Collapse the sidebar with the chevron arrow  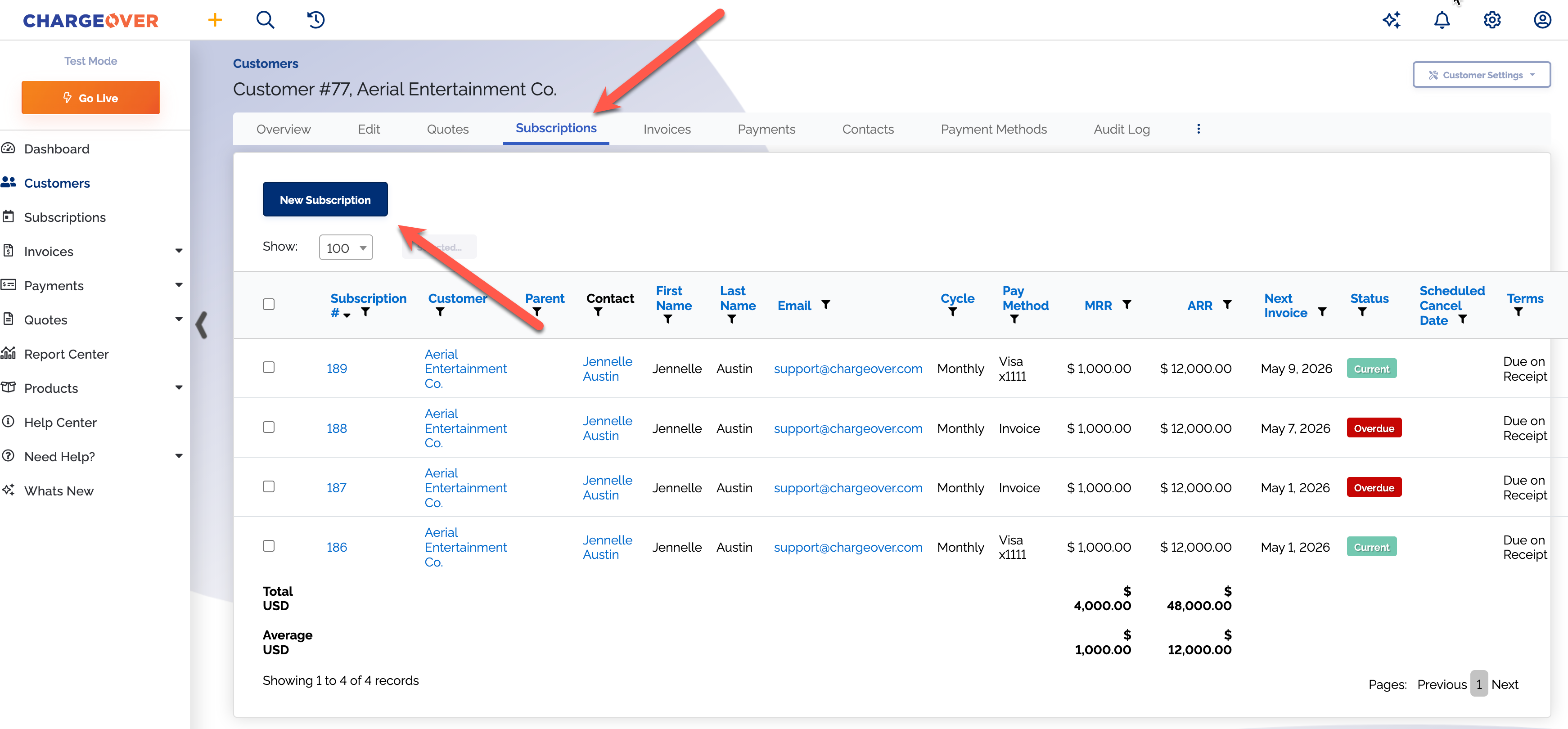202,325
